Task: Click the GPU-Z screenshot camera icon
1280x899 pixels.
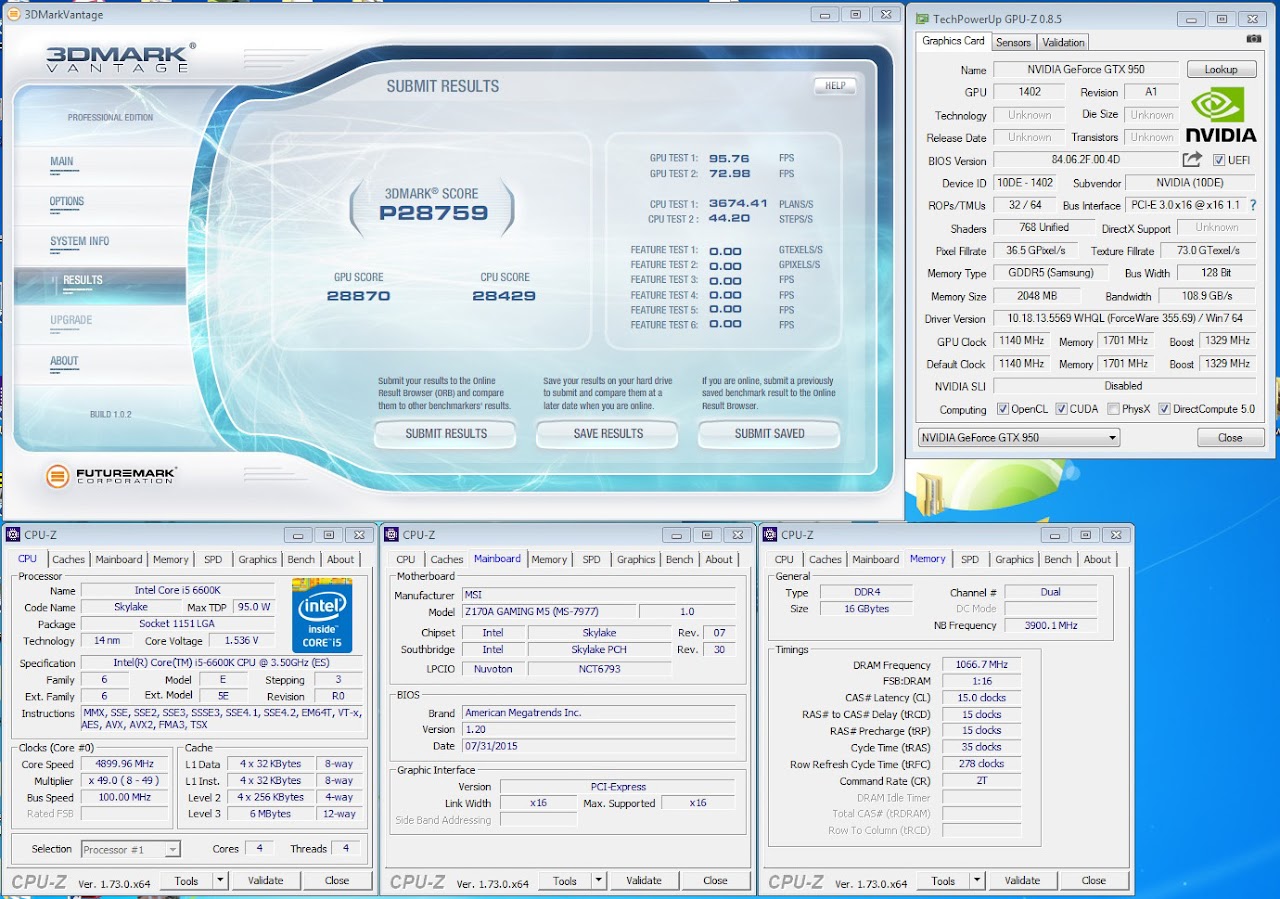Action: [1254, 39]
